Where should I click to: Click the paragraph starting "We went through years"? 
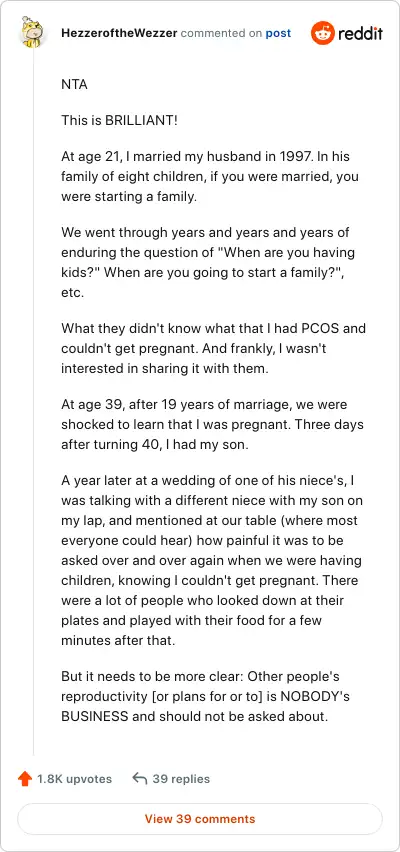[x=208, y=262]
